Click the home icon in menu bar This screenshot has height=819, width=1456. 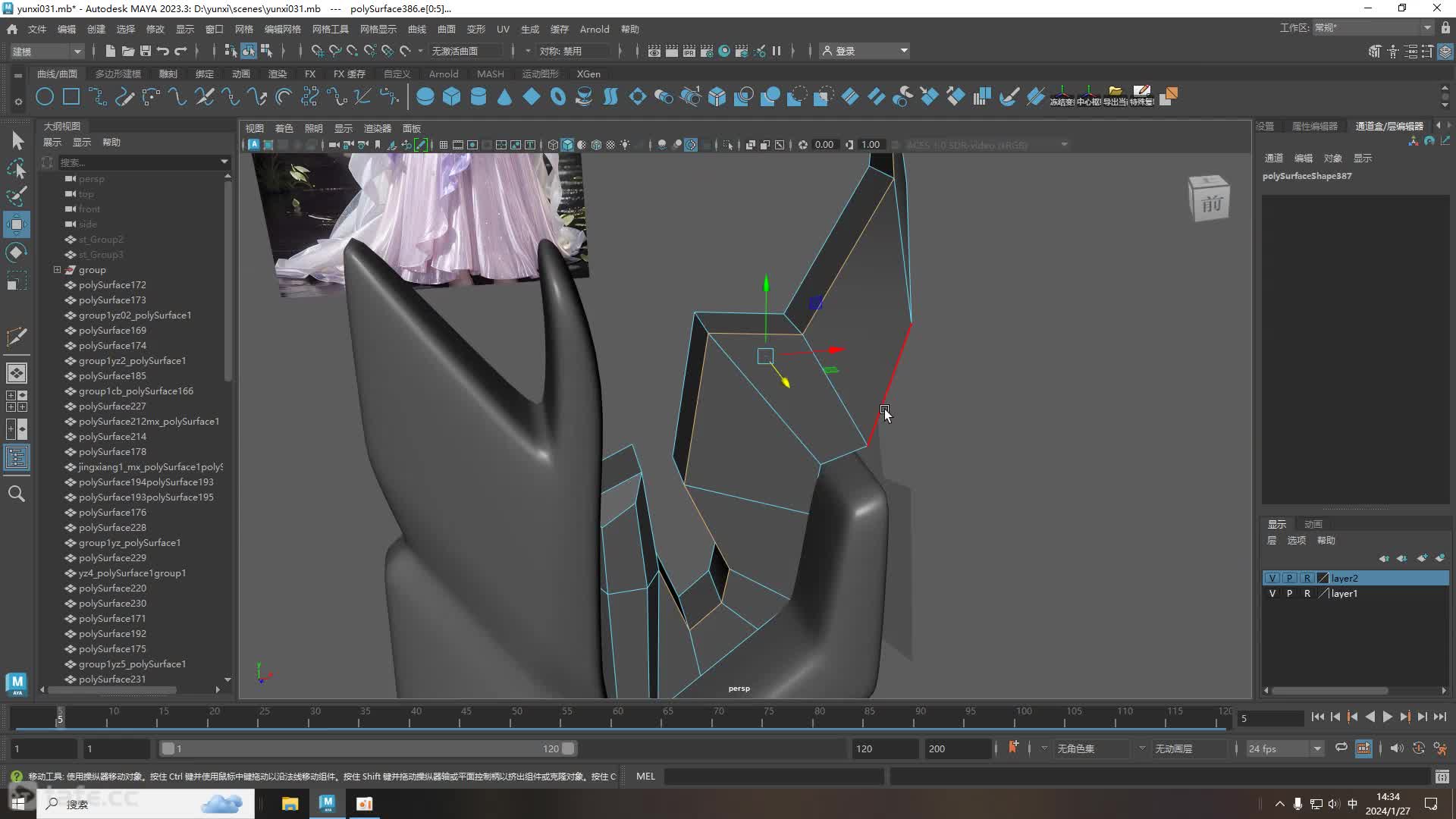click(12, 29)
